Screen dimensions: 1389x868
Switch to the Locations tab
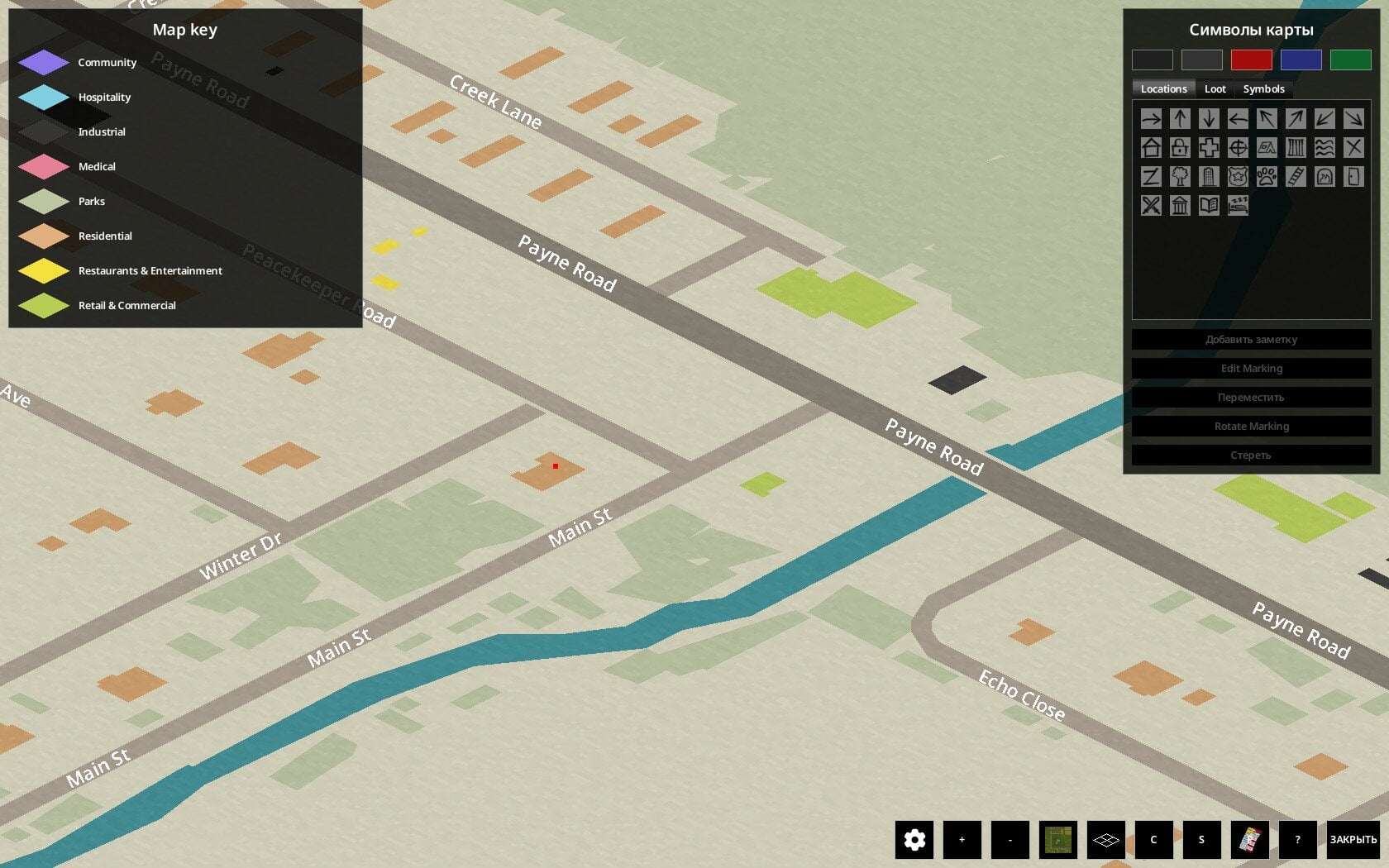point(1163,88)
